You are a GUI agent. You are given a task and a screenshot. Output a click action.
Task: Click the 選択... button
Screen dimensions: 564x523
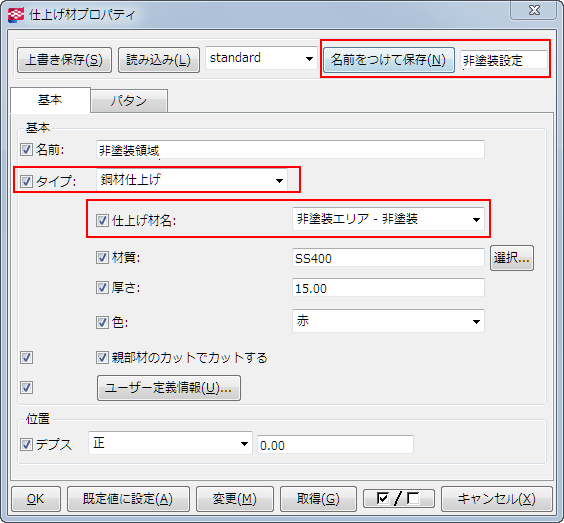pyautogui.click(x=511, y=258)
